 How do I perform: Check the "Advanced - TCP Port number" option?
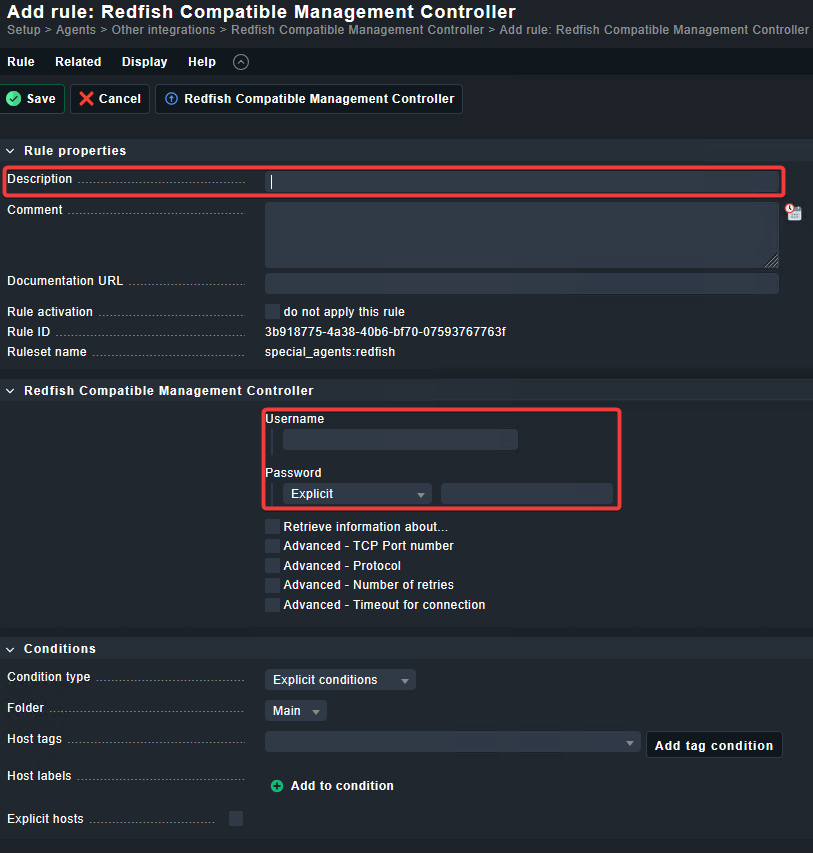[x=272, y=546]
